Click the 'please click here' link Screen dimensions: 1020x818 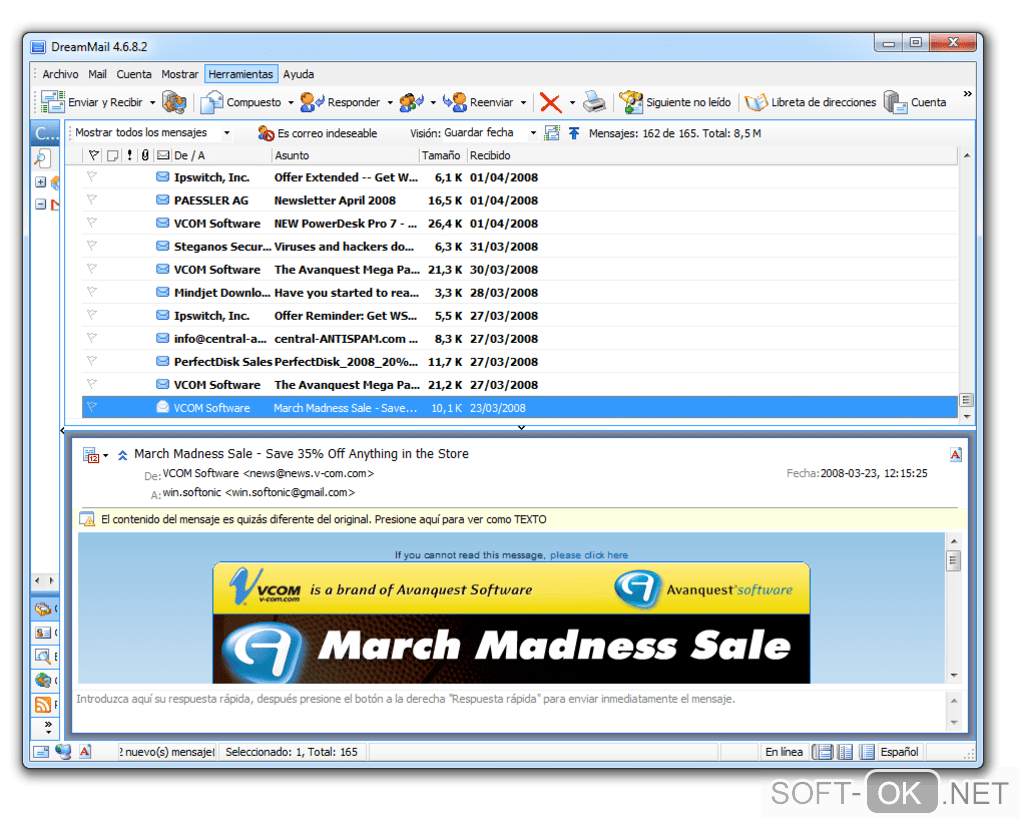[589, 555]
